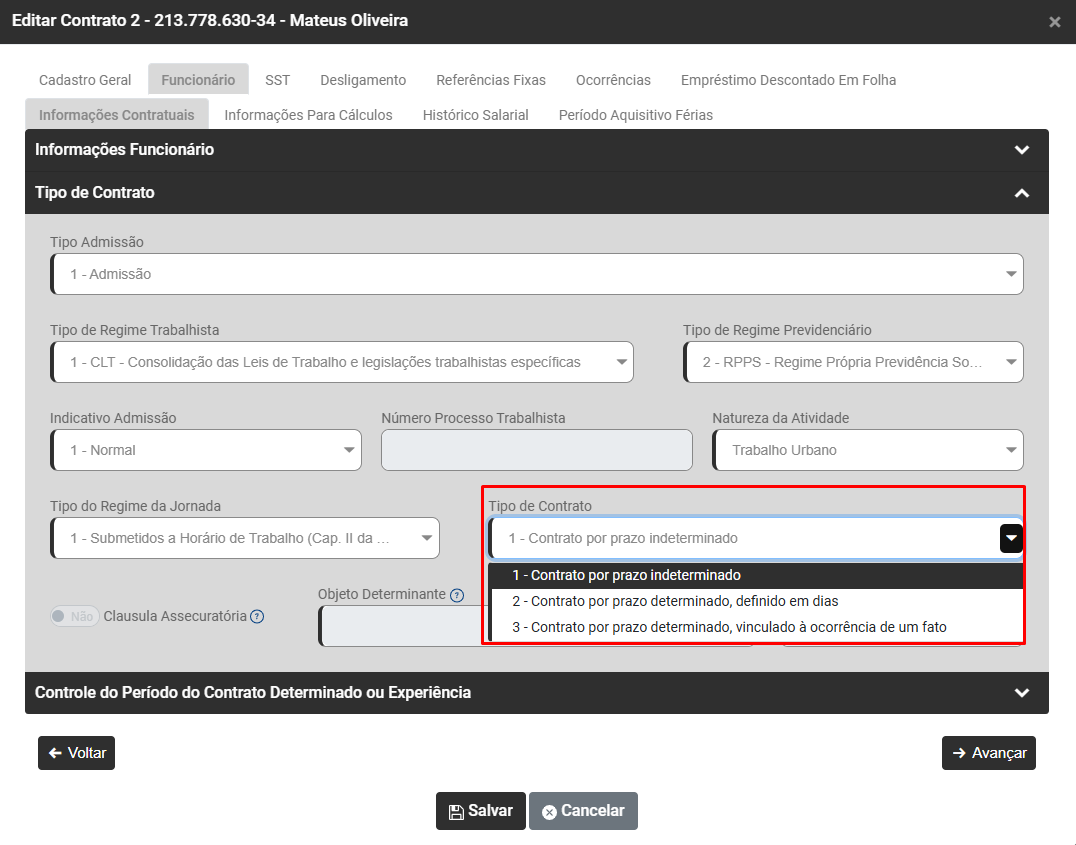This screenshot has width=1076, height=845.
Task: Click help icon beside Objeto Determinante
Action: coord(457,595)
